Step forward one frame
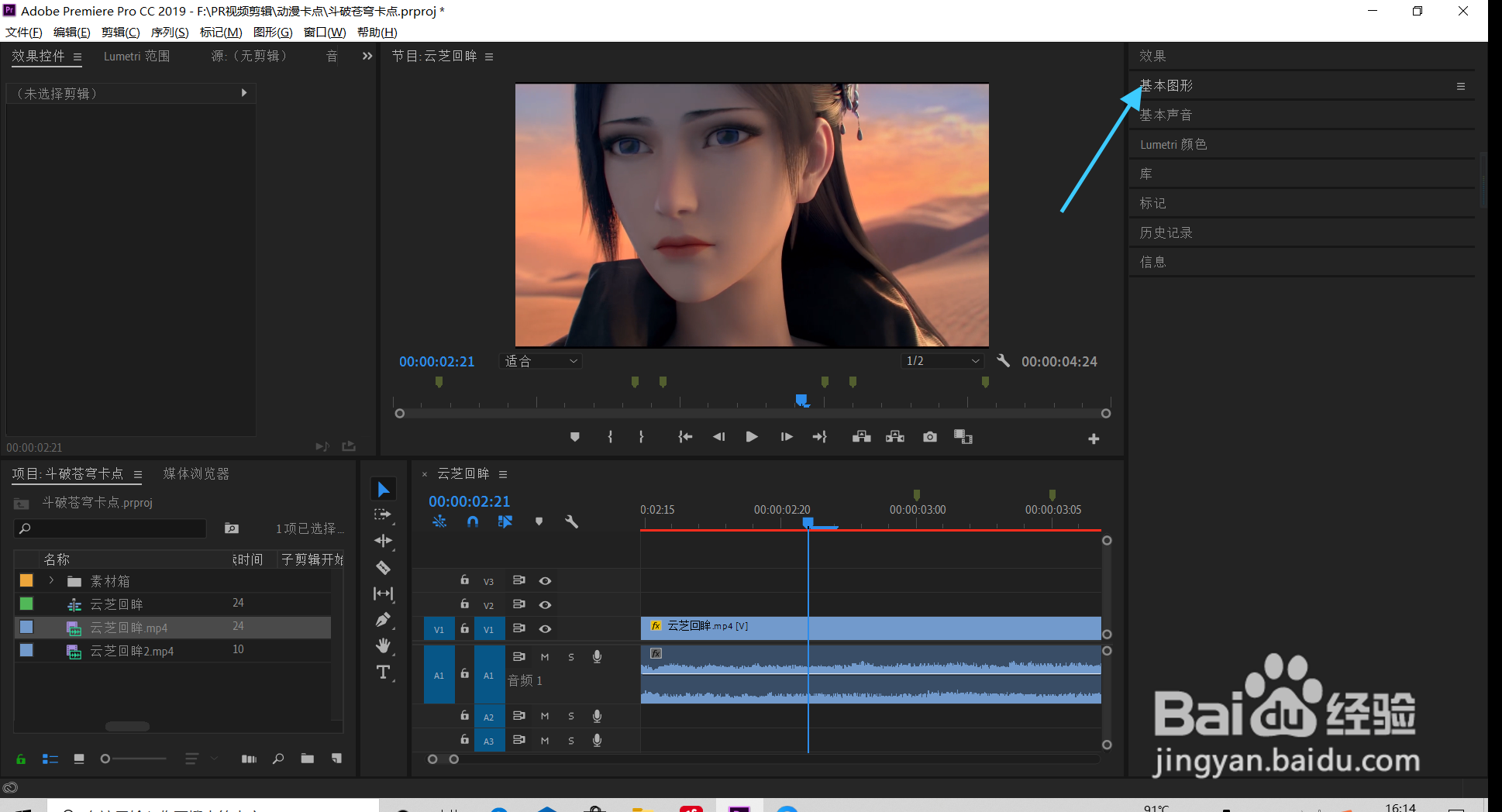This screenshot has height=812, width=1502. [787, 437]
